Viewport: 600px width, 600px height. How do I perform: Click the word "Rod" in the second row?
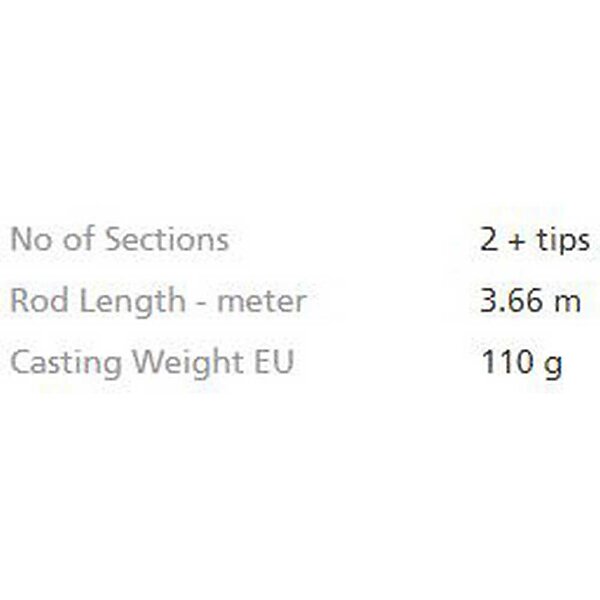[33, 301]
